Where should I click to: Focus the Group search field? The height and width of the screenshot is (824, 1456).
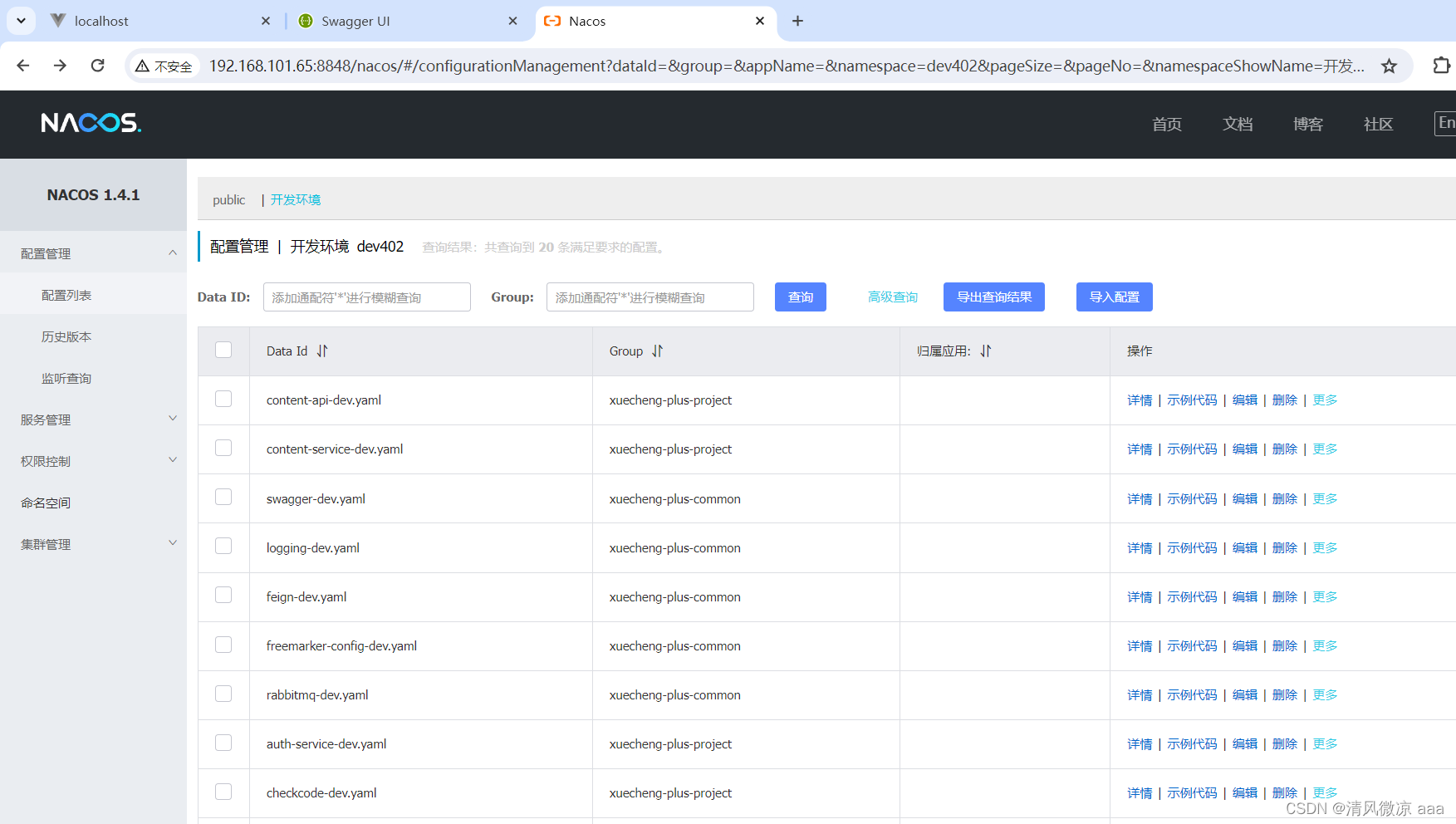(x=650, y=297)
